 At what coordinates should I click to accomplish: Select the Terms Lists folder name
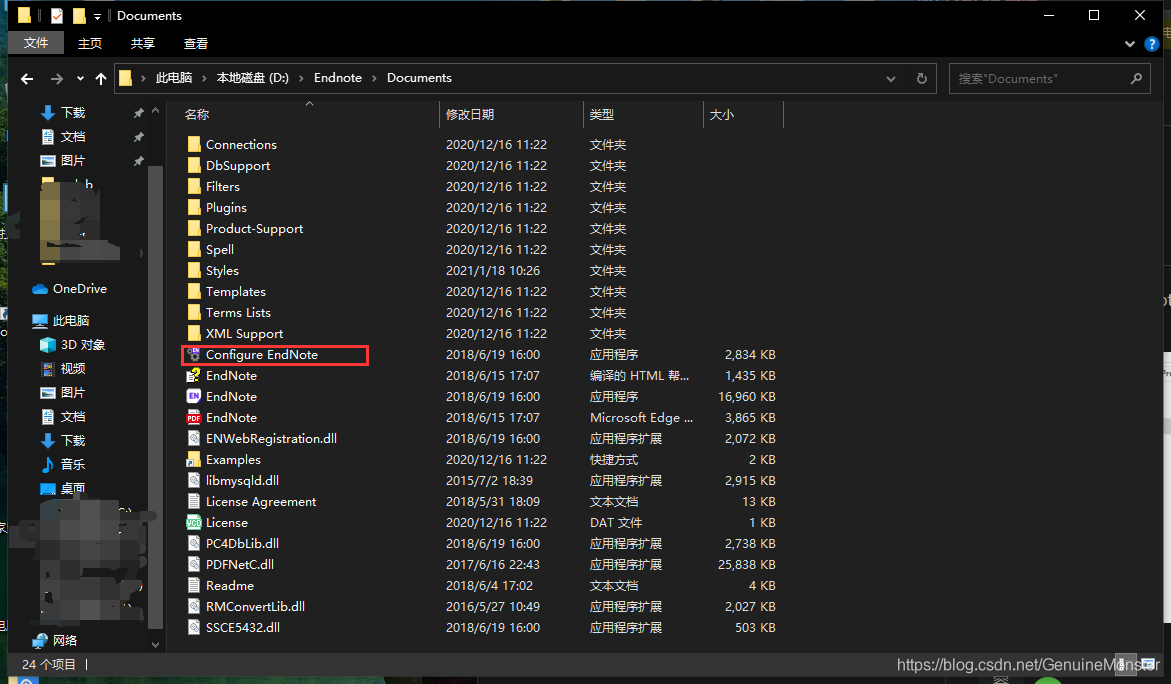(x=238, y=312)
